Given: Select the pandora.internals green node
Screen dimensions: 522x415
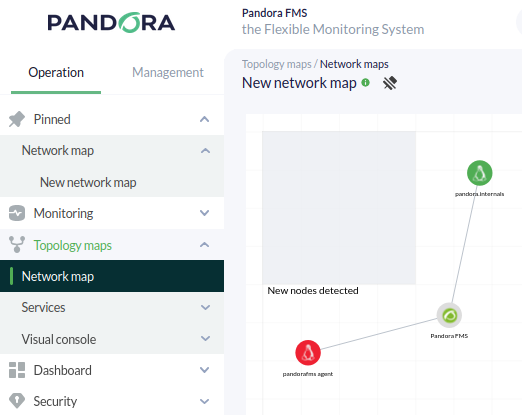Looking at the screenshot, I should [x=479, y=173].
